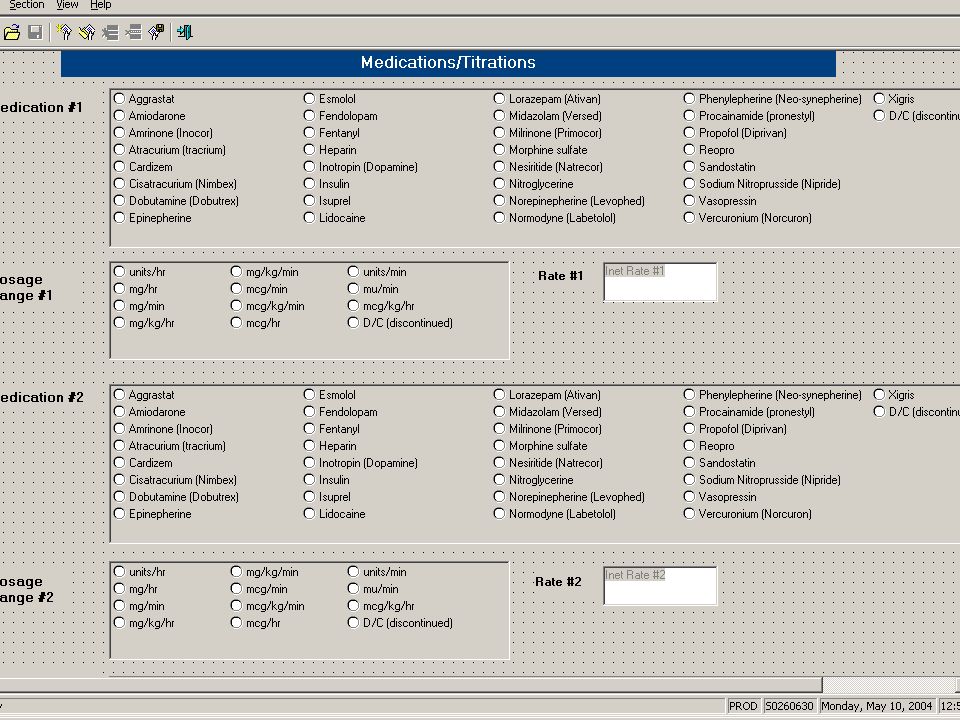Select Sodium Nitroprusside (Nipride) for Medication #2

689,480
